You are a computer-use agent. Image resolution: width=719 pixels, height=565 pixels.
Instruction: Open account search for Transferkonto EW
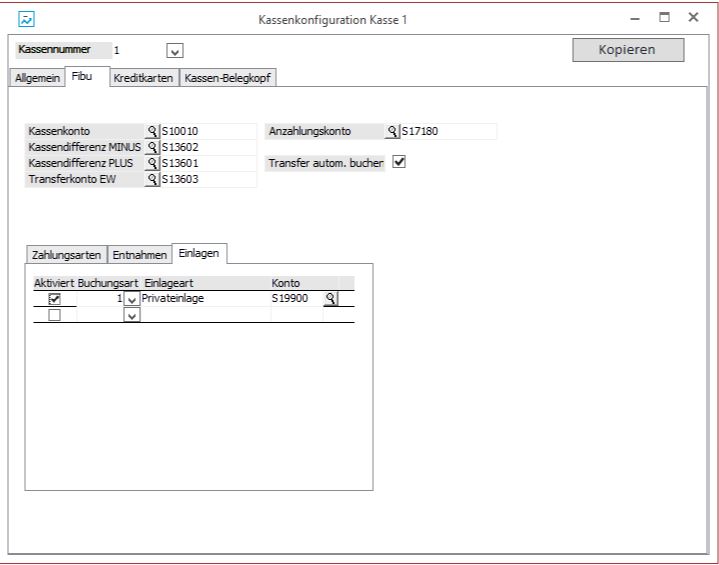(152, 180)
